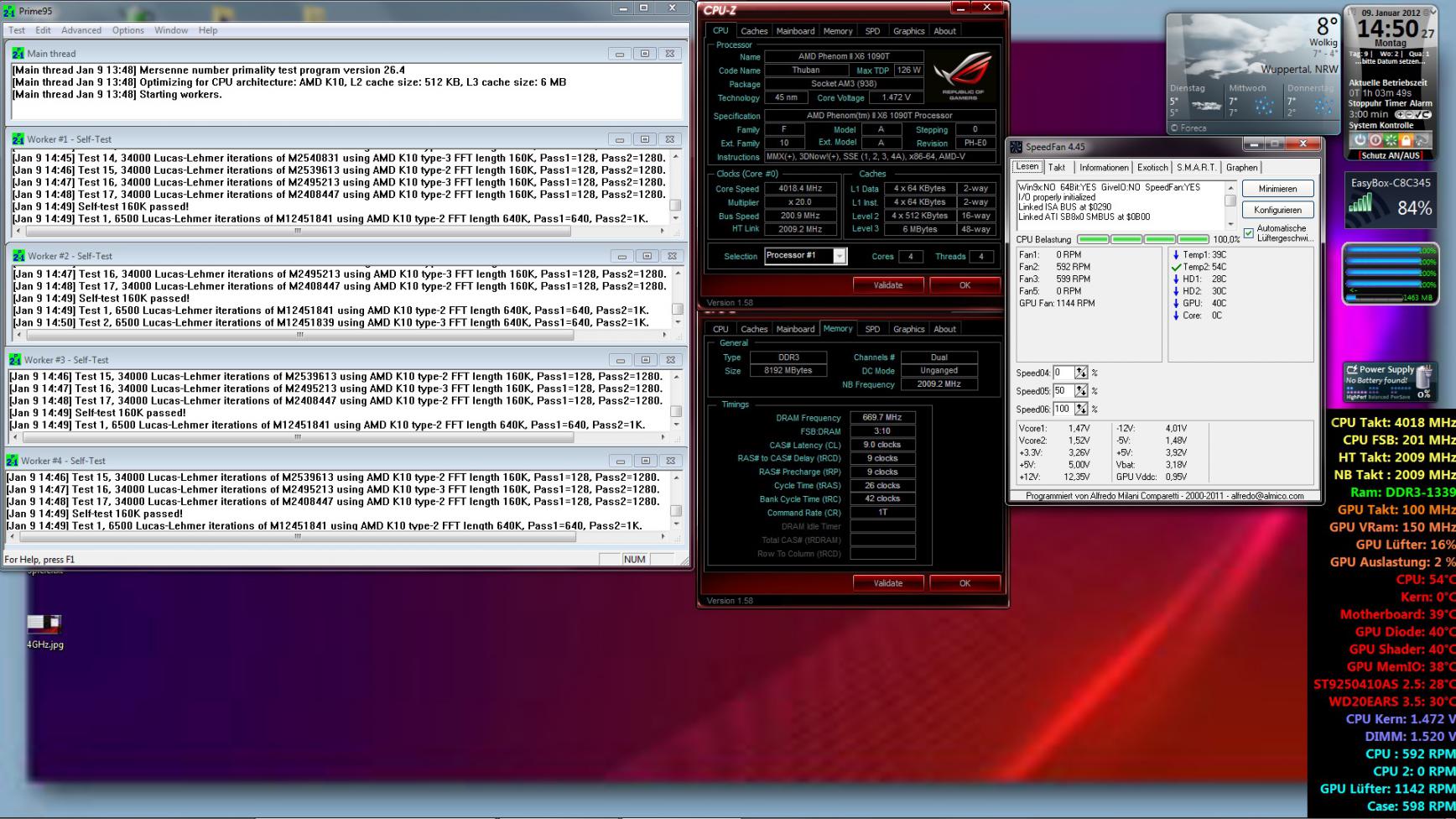
Task: Open the Processor #1 selection dropdown
Action: (840, 256)
